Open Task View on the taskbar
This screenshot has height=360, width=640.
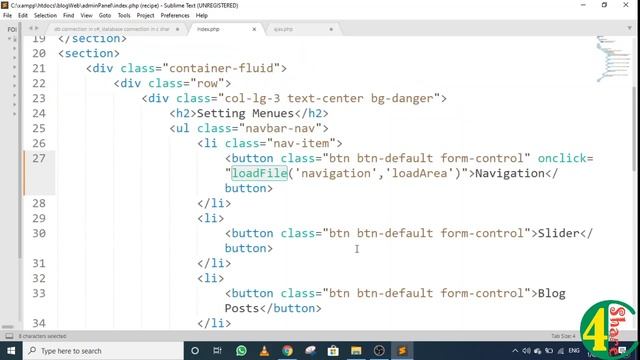pyautogui.click(x=217, y=351)
